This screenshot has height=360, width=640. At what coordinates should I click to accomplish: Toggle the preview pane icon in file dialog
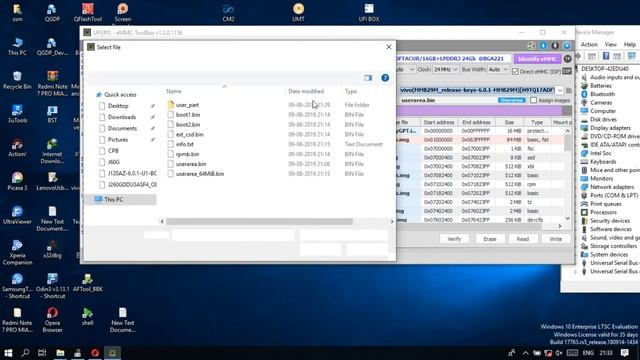click(x=368, y=78)
